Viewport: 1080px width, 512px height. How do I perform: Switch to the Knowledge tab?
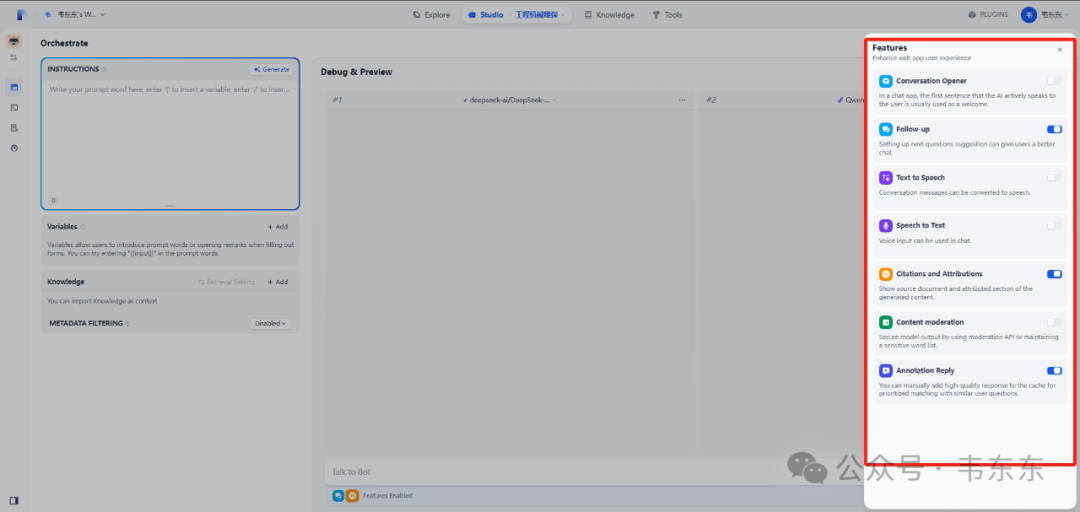pos(609,14)
